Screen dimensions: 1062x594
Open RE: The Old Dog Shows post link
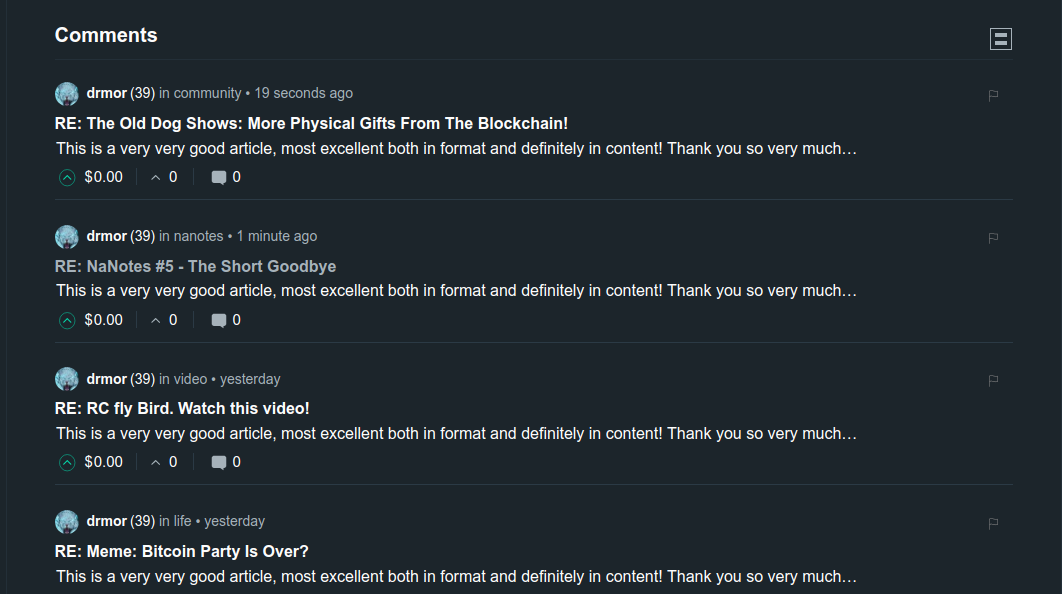click(x=311, y=123)
